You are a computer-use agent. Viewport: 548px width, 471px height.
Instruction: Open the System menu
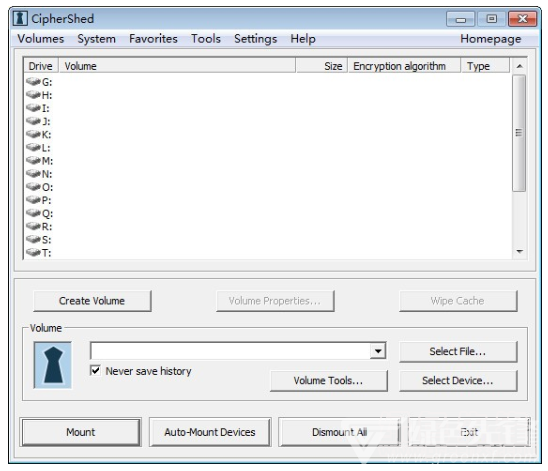coord(96,38)
